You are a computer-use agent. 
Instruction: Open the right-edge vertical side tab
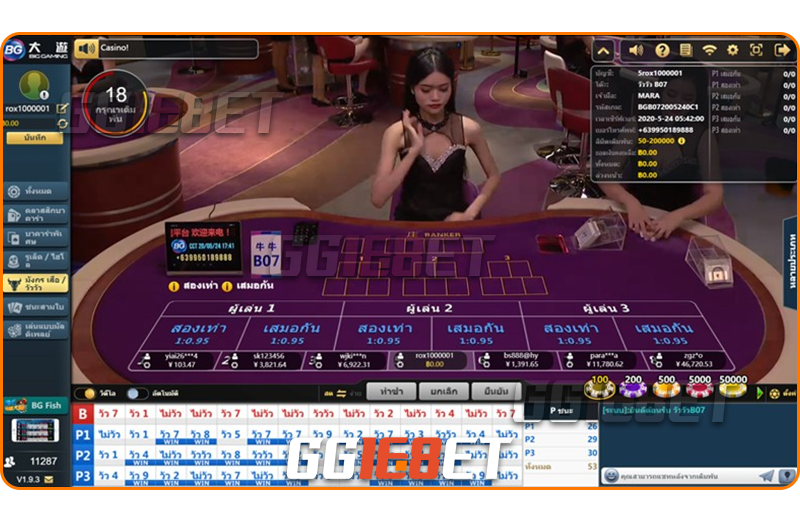(x=791, y=261)
